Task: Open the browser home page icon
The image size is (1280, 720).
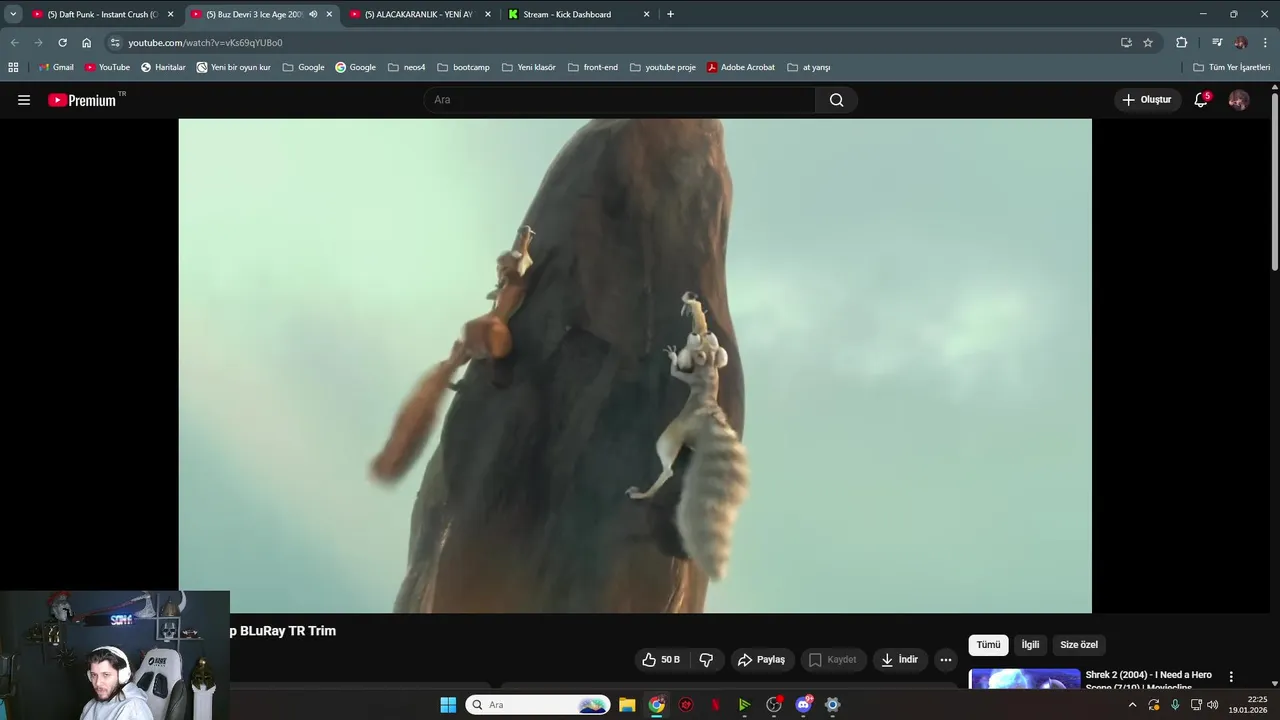Action: pos(86,43)
